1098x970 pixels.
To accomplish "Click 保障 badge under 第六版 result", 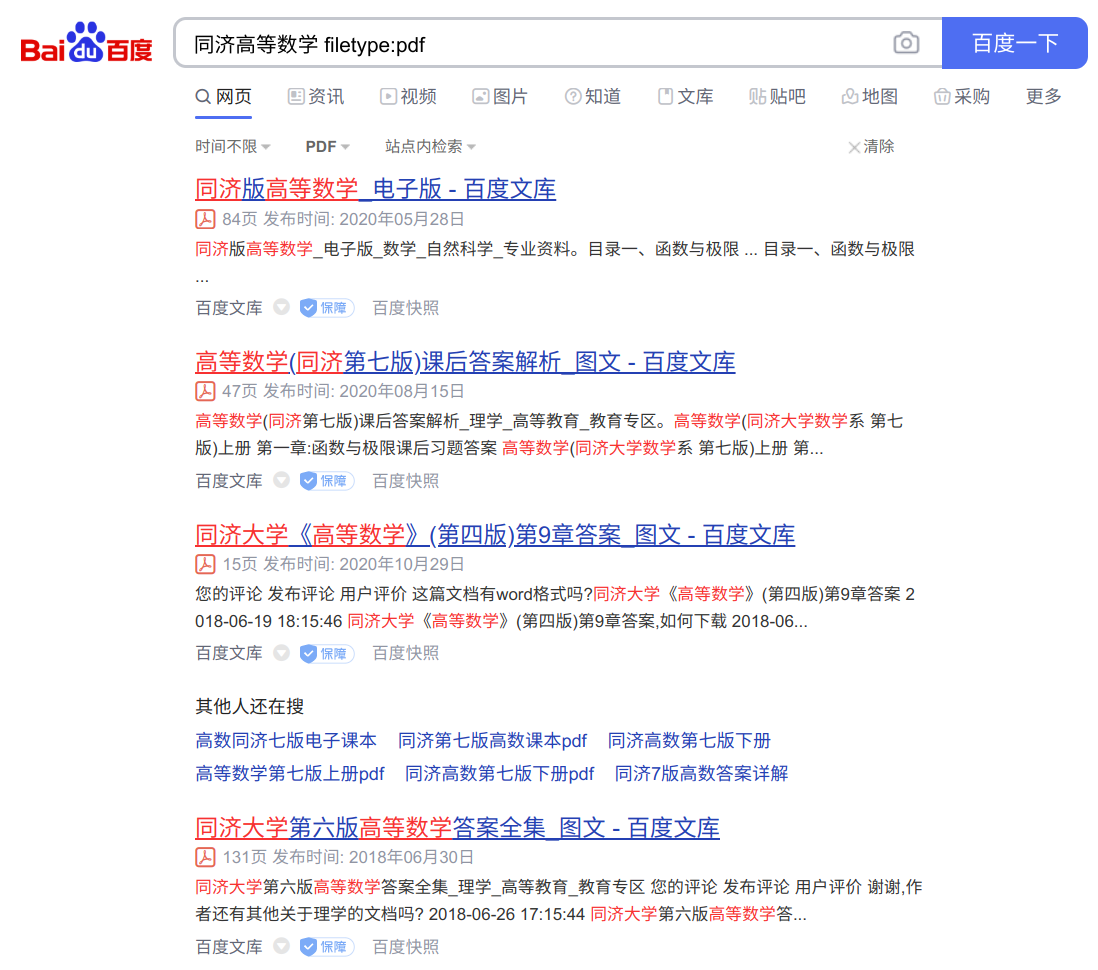I will (x=327, y=947).
